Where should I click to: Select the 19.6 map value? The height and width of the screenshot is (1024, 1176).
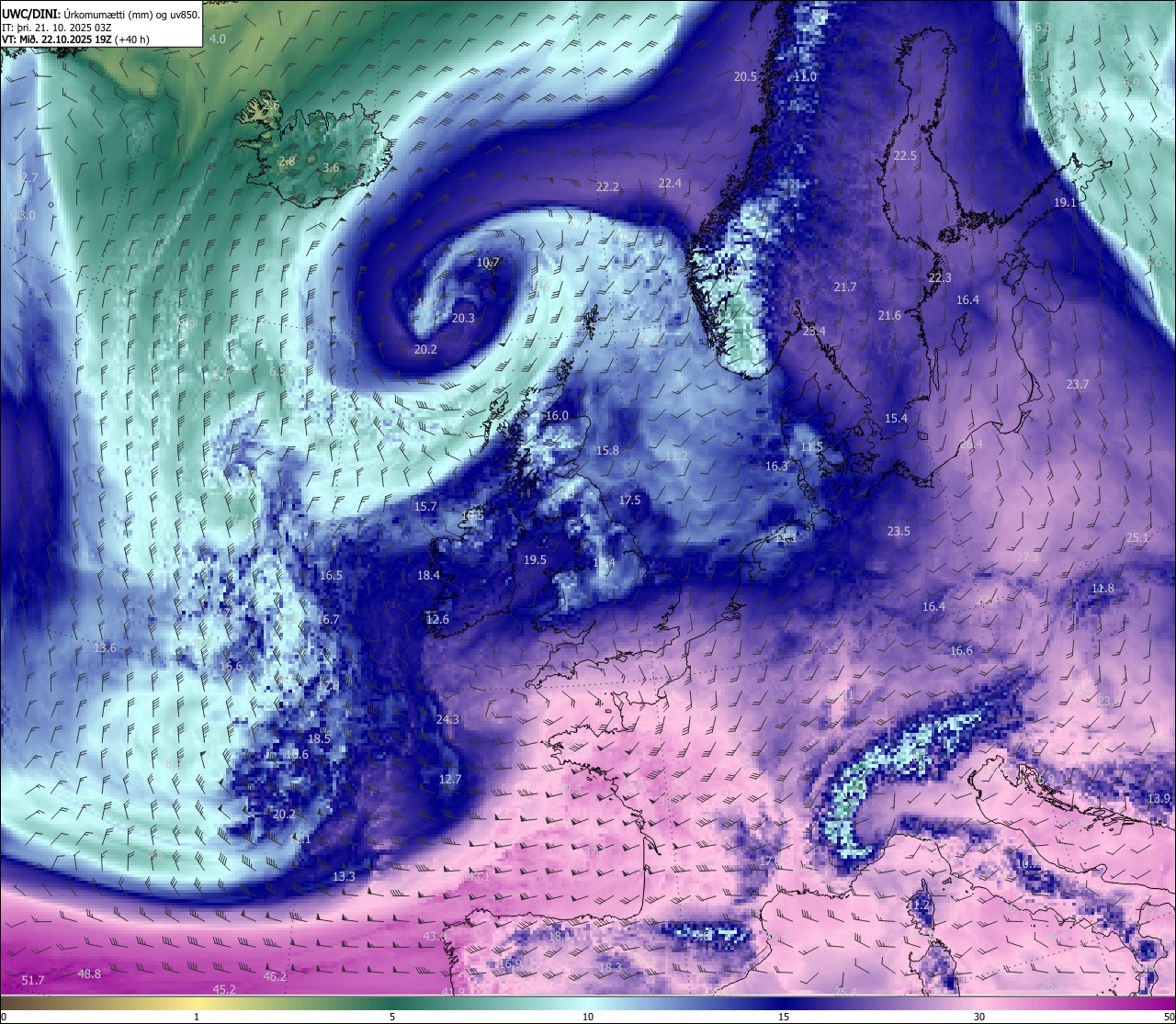click(297, 755)
